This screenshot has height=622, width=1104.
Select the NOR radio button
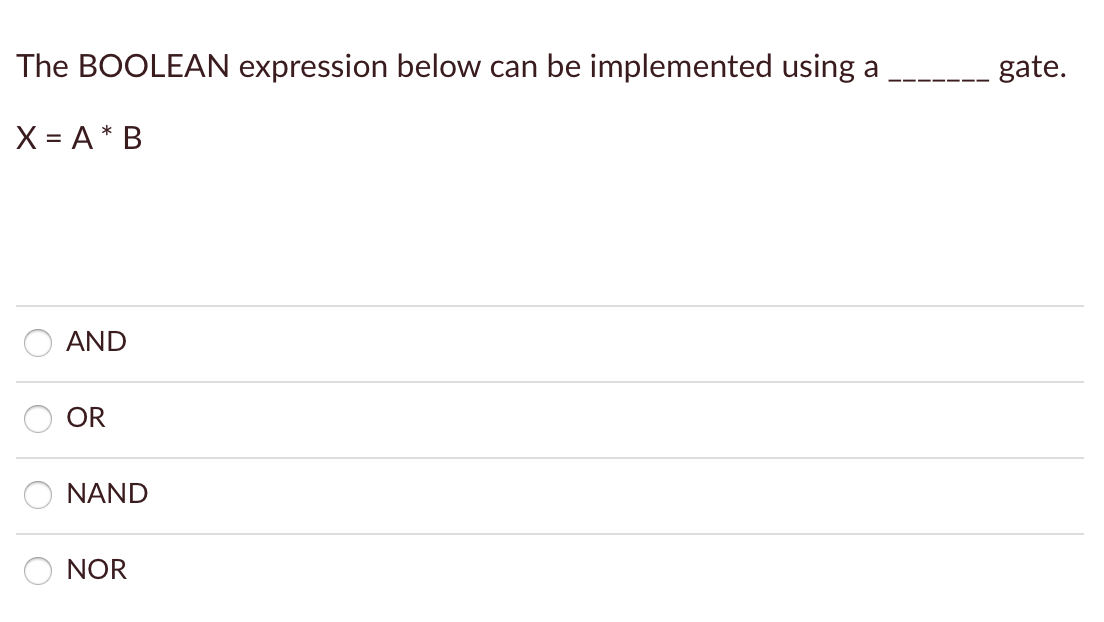coord(37,570)
